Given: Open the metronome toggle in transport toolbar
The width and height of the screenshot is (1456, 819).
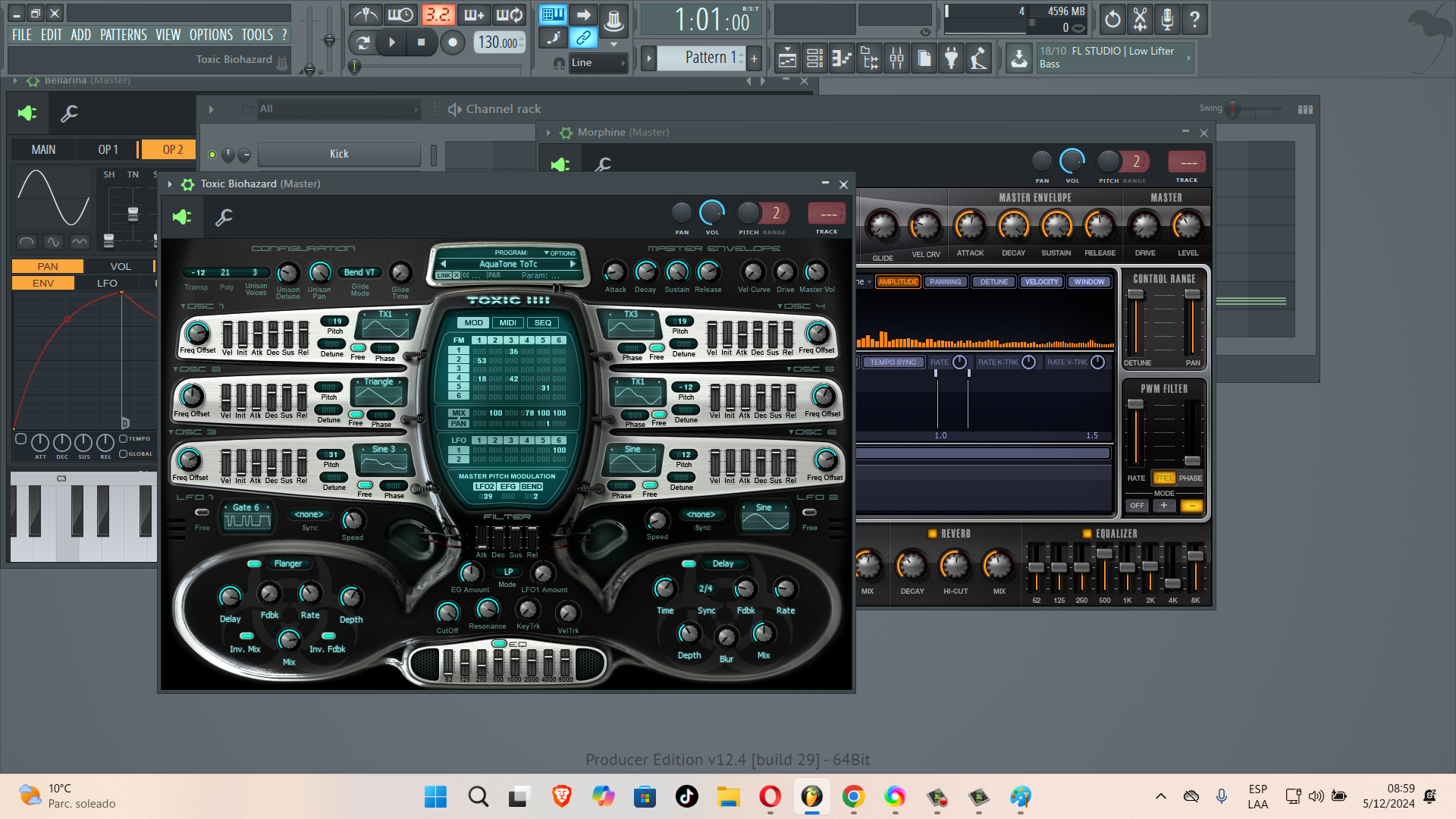Looking at the screenshot, I should coord(366,14).
